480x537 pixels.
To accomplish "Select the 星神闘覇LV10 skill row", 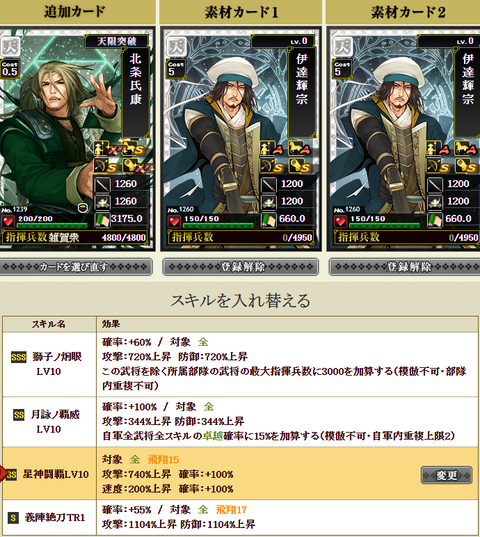I will click(240, 474).
